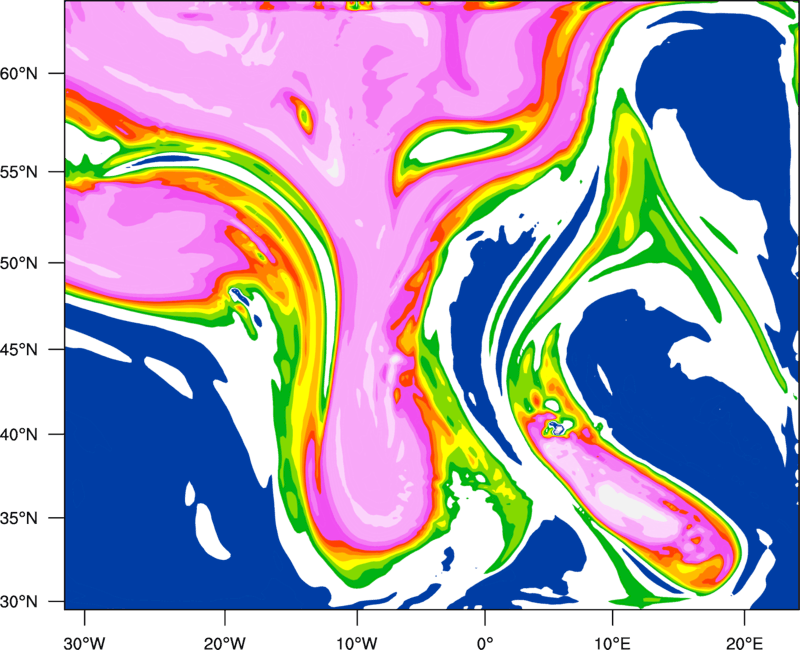The width and height of the screenshot is (800, 650).
Task: Click the 30°N latitude label
Action: point(19,602)
